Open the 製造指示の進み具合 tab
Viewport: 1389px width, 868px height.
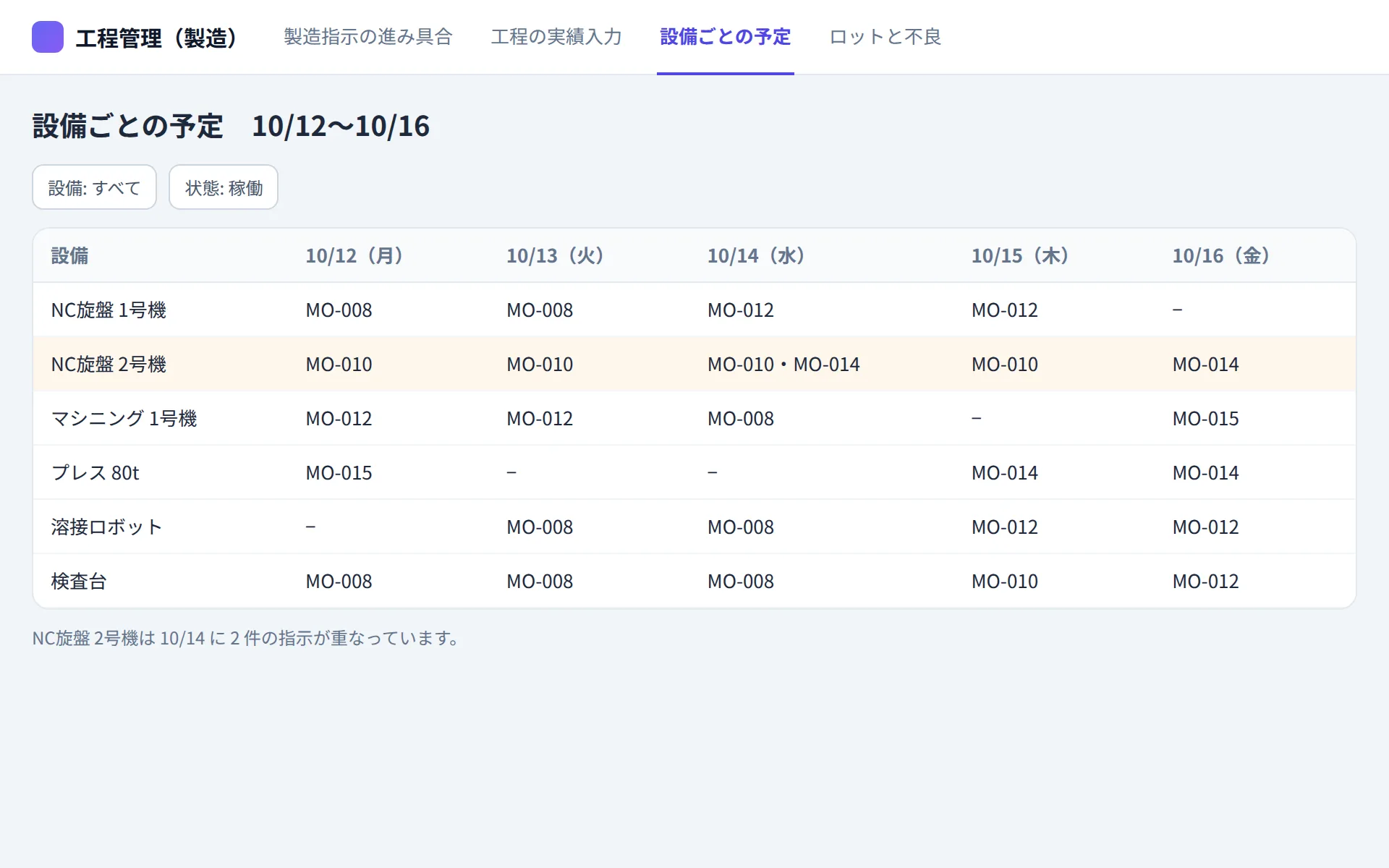click(368, 37)
